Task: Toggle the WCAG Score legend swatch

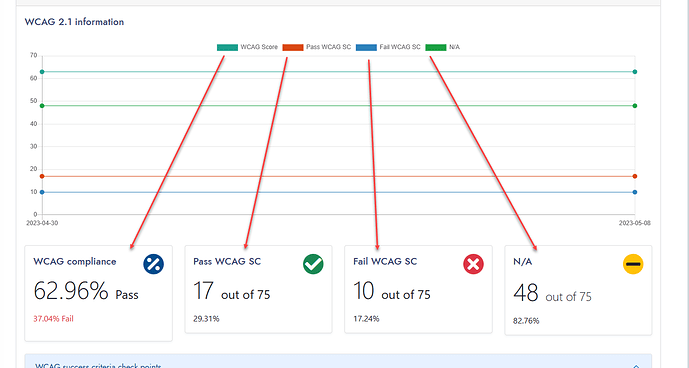Action: coord(227,47)
